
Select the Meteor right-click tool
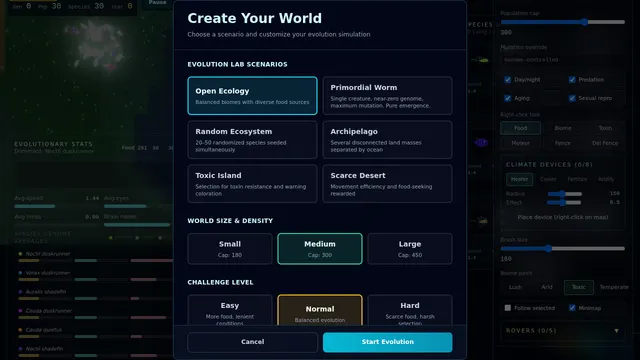[520, 143]
